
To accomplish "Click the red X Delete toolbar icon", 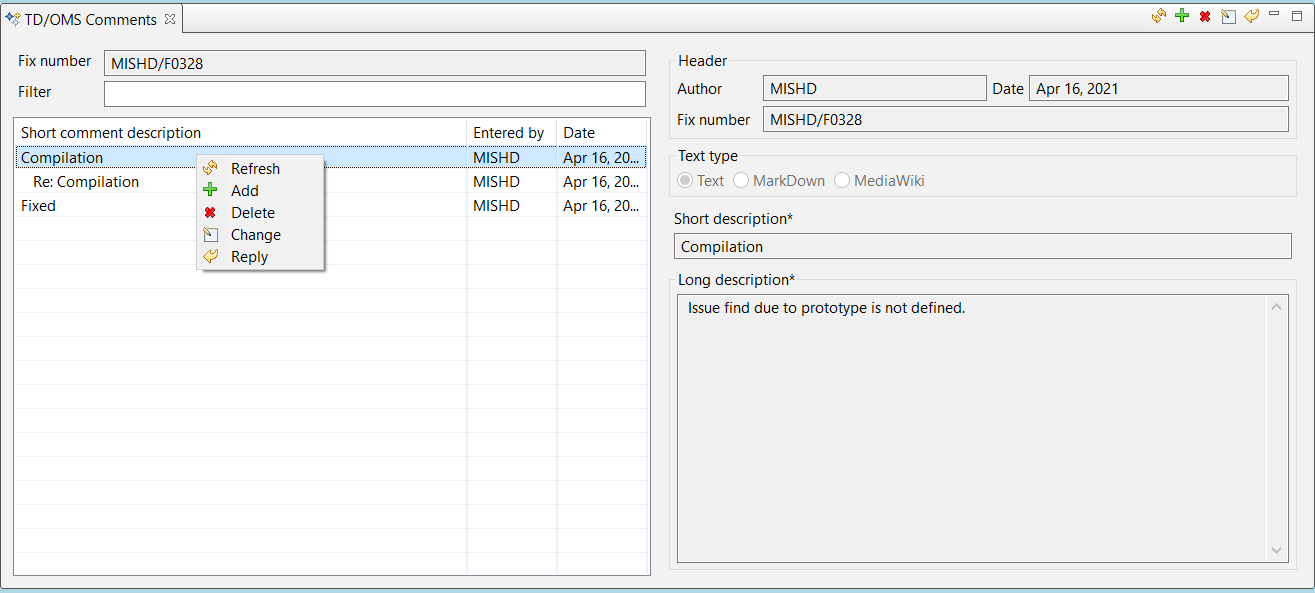I will click(1205, 16).
